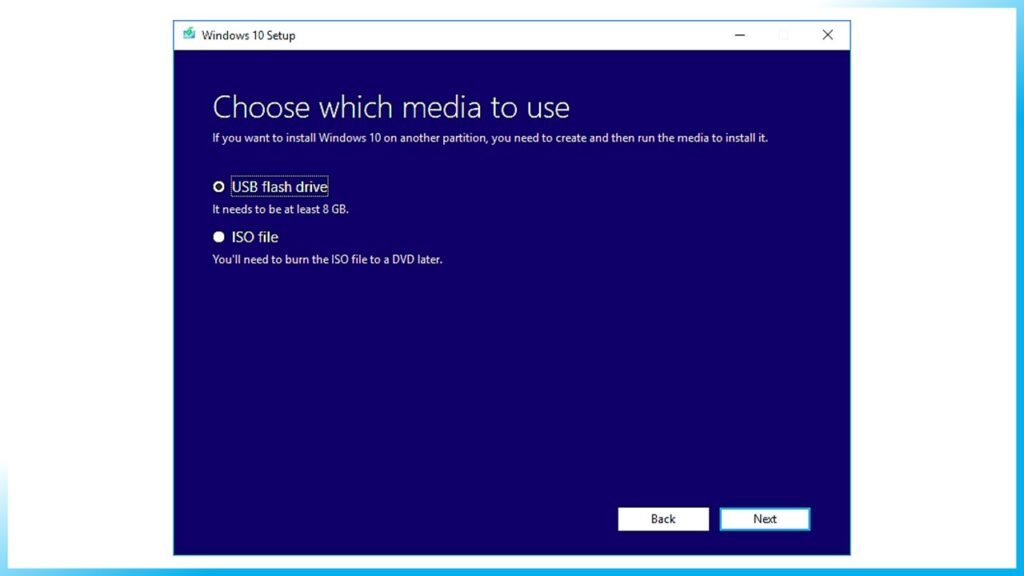Click the highlighted Next button to continue setup
This screenshot has width=1024, height=576.
coord(765,519)
